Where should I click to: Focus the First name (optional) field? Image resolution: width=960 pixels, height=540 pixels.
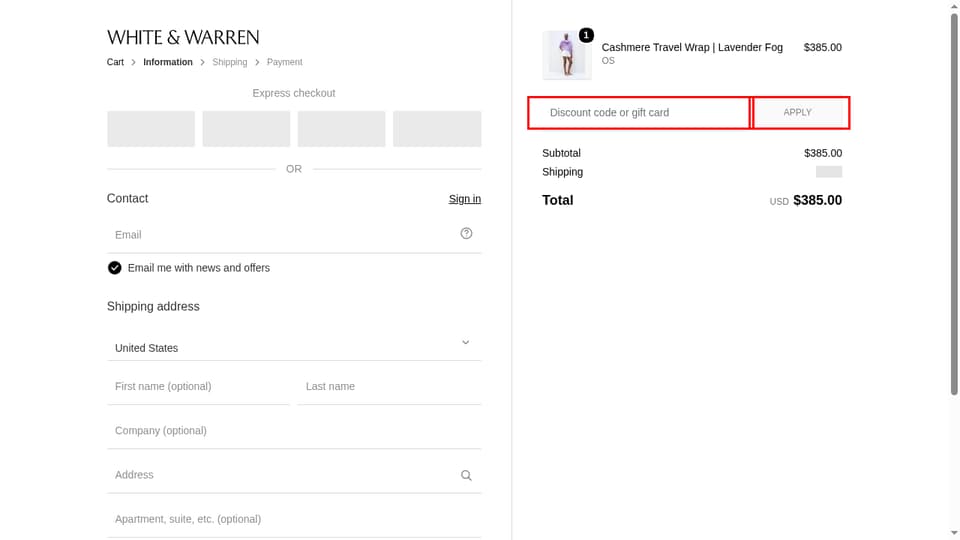click(198, 386)
